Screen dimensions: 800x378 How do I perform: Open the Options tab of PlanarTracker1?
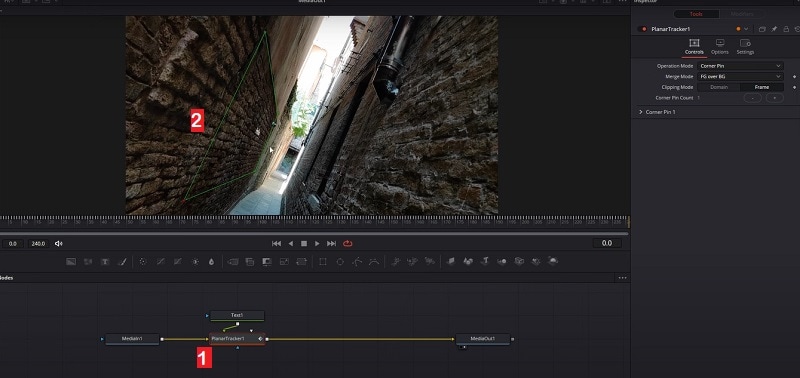[720, 47]
